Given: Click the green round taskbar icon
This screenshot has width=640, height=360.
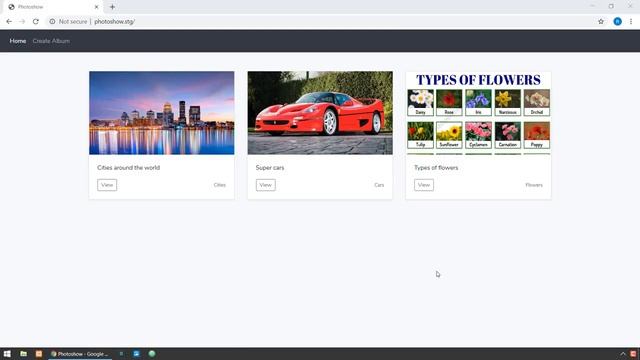Looking at the screenshot, I should coord(152,354).
